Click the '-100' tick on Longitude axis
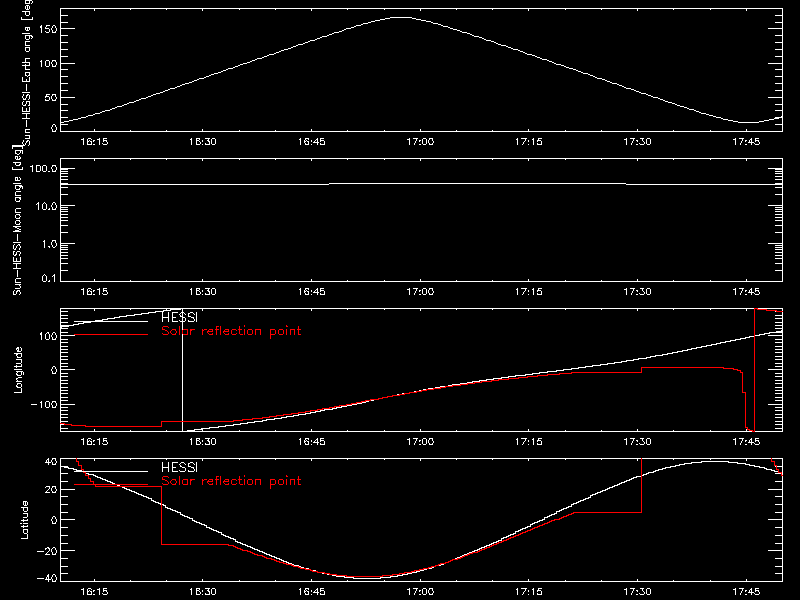Image resolution: width=800 pixels, height=600 pixels. [44, 404]
